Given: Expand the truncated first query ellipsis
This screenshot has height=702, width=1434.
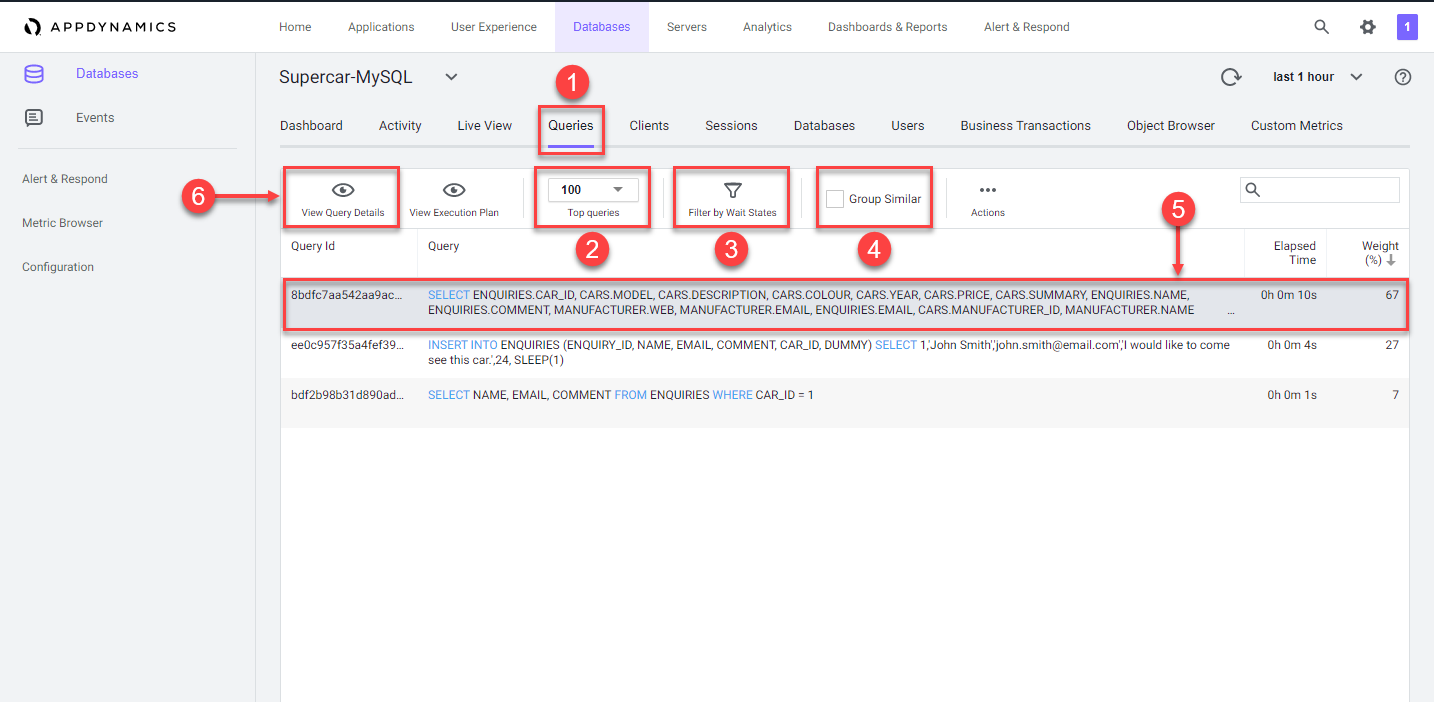Looking at the screenshot, I should click(x=1231, y=312).
